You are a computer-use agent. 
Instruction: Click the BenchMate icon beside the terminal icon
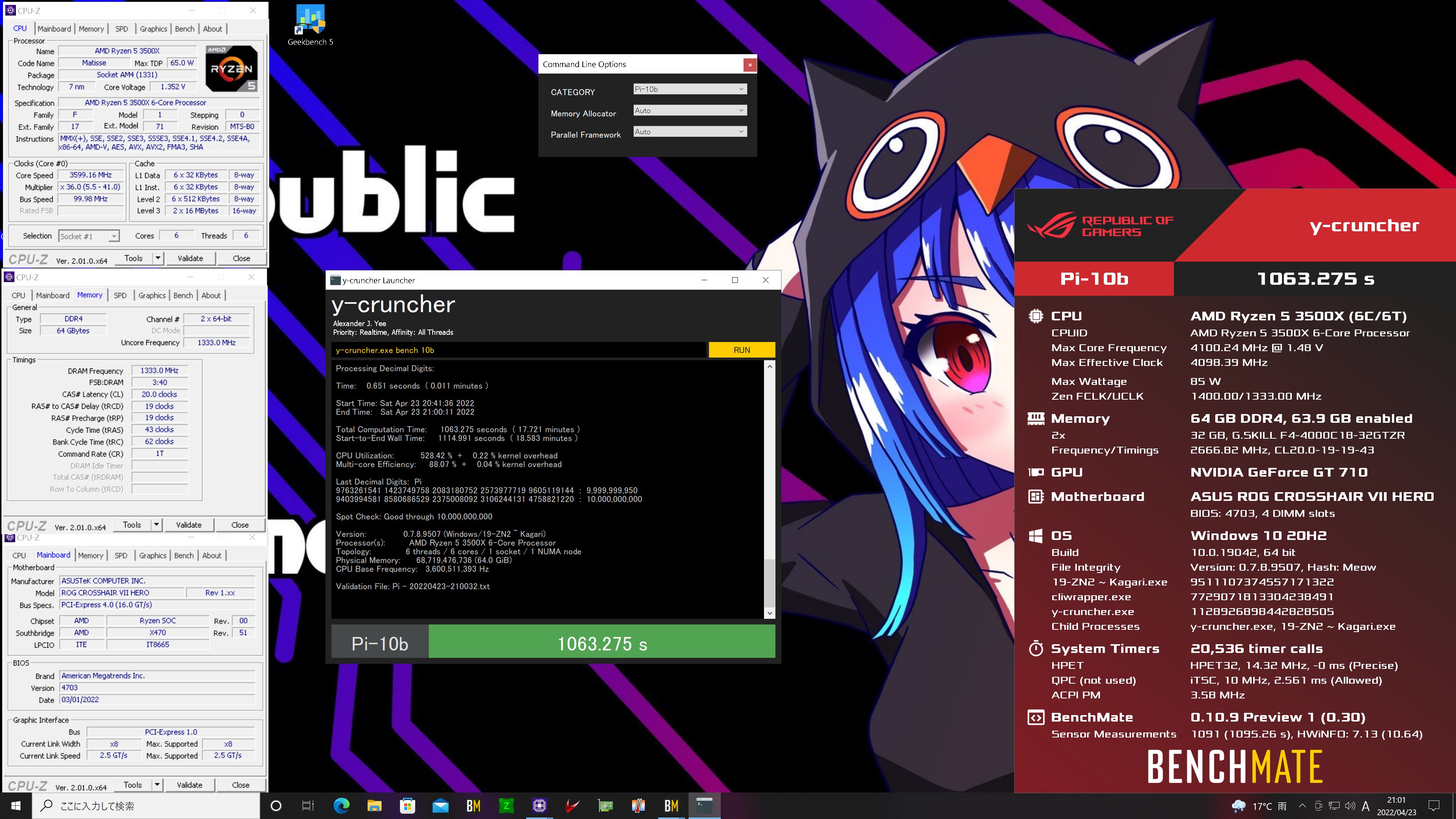pyautogui.click(x=672, y=805)
